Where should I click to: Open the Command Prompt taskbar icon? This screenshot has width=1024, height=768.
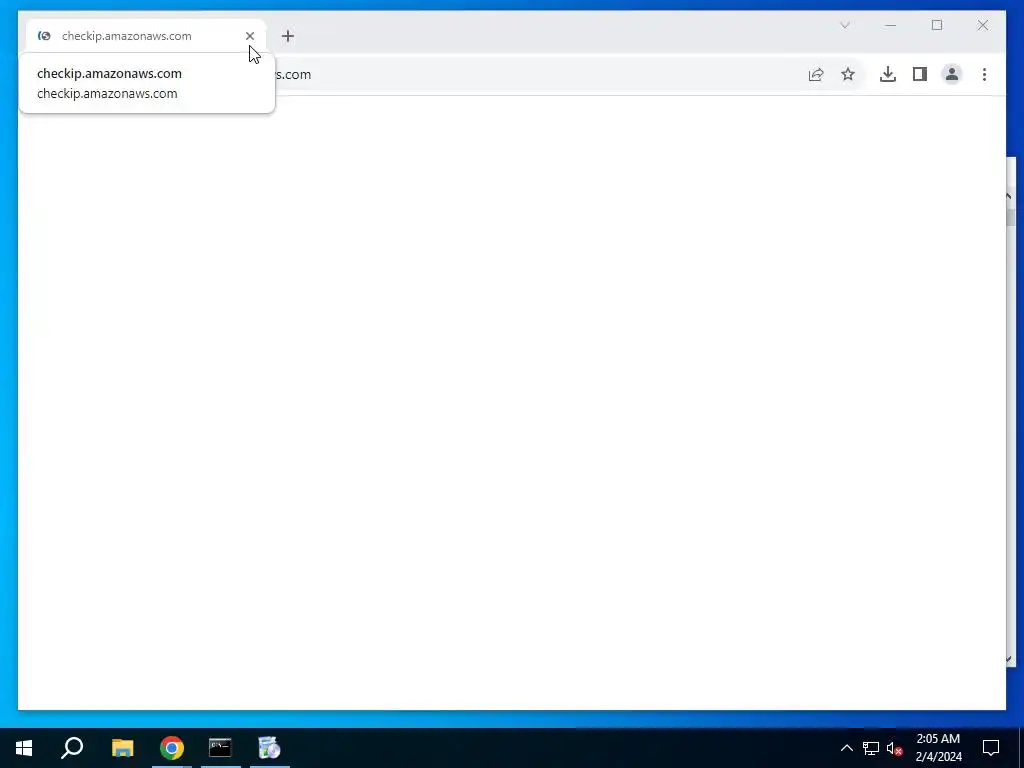point(220,748)
